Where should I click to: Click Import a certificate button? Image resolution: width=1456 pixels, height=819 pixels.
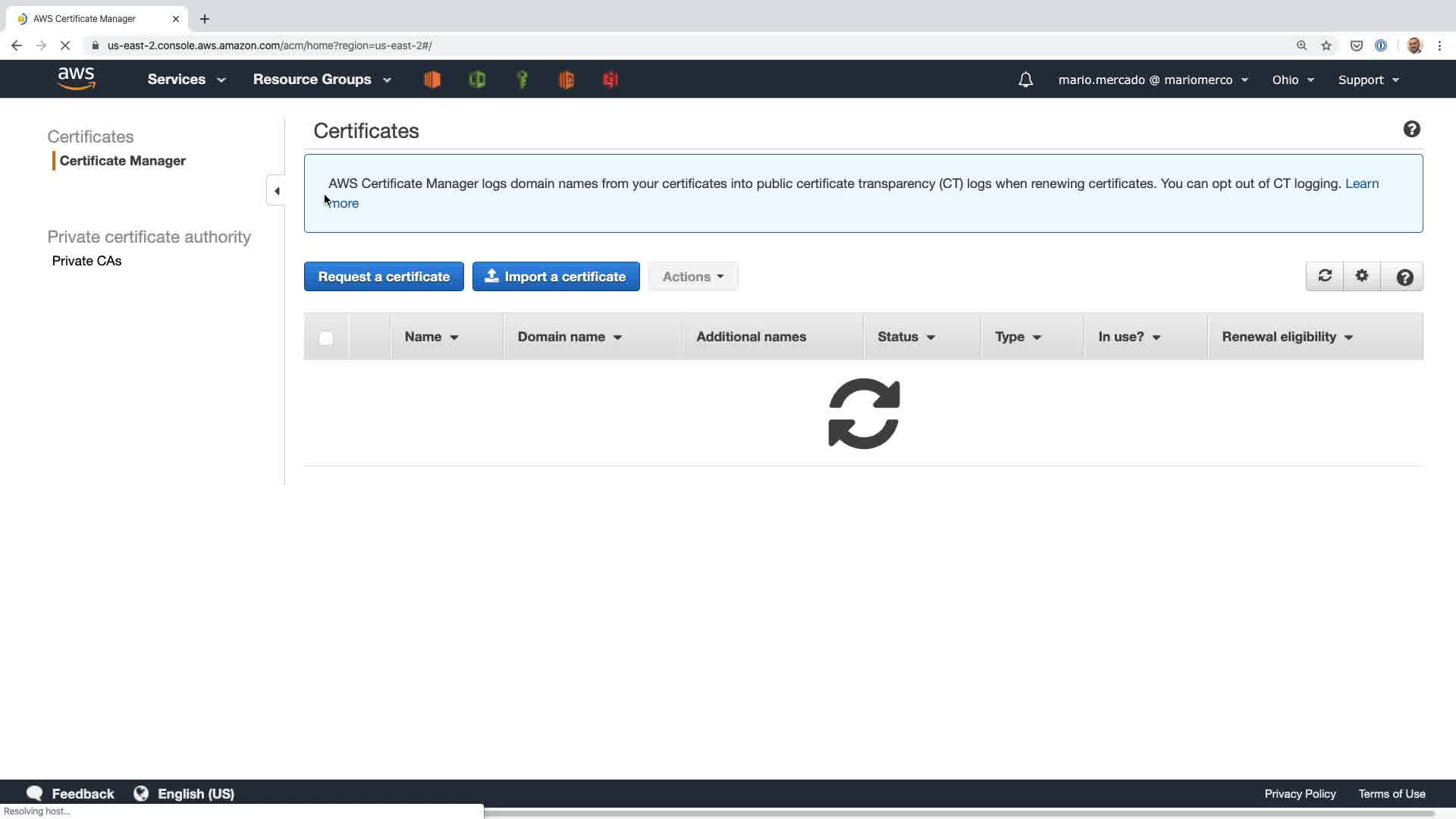pos(556,277)
